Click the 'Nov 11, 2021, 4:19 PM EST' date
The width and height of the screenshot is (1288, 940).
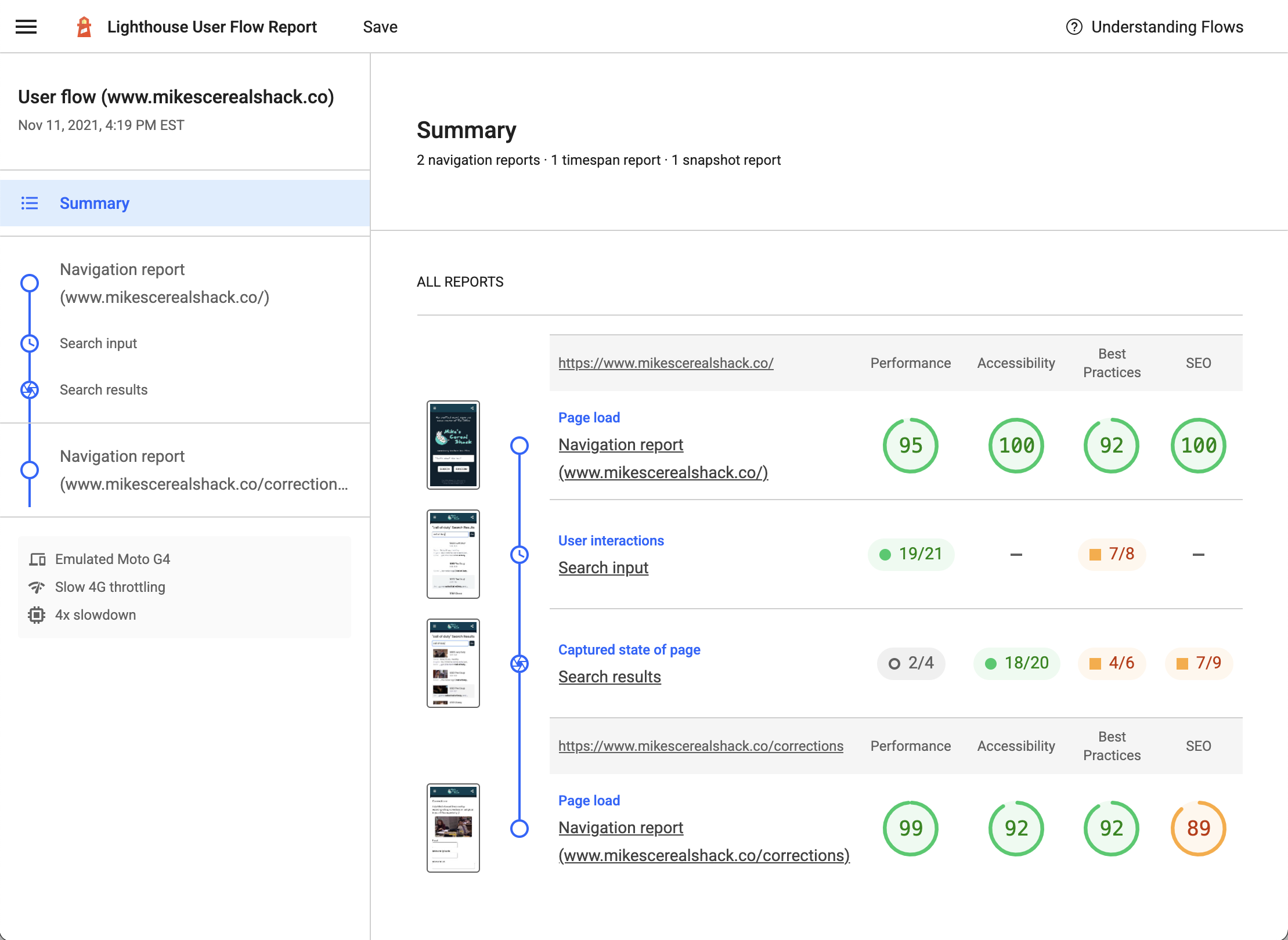pyautogui.click(x=101, y=125)
